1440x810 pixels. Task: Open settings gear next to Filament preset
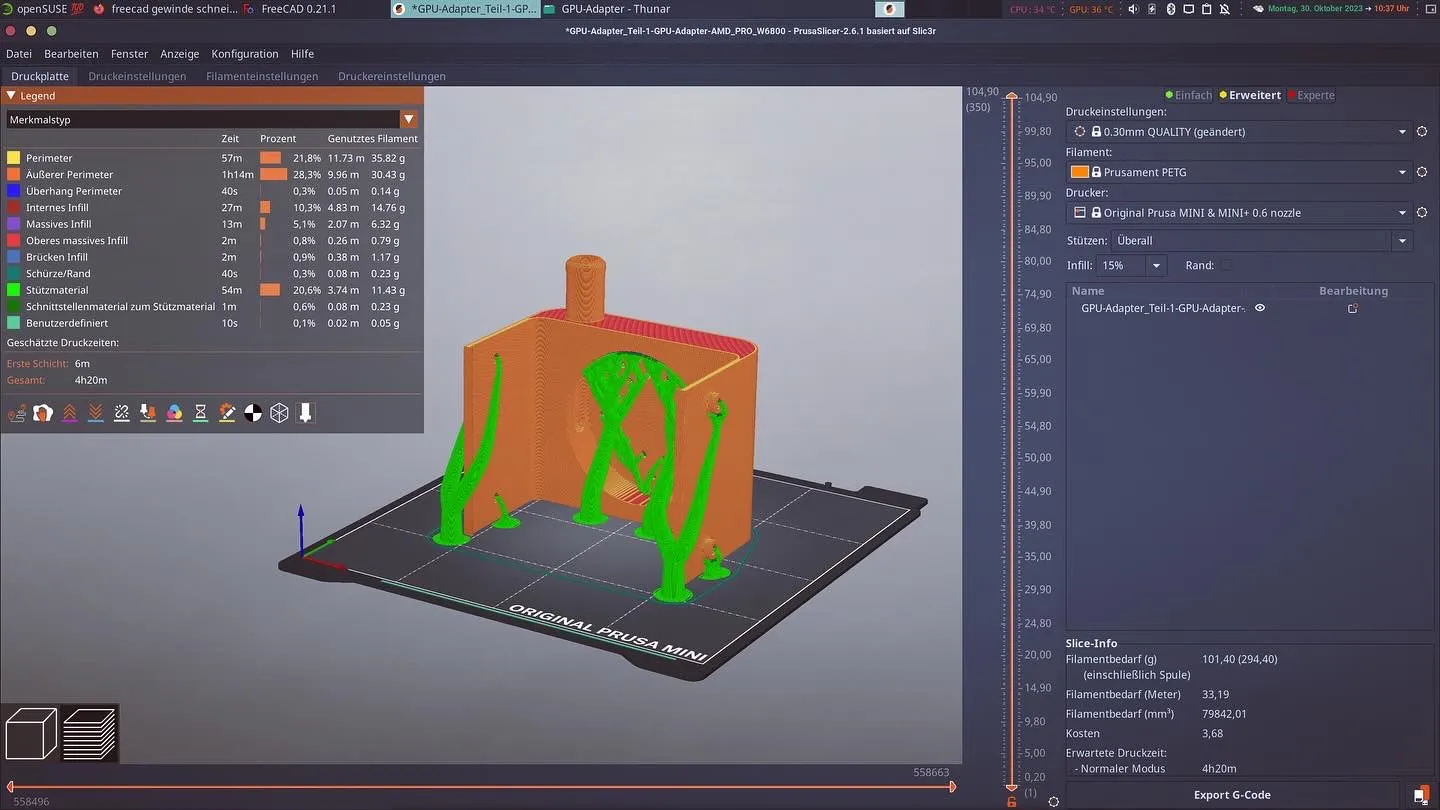(x=1421, y=172)
